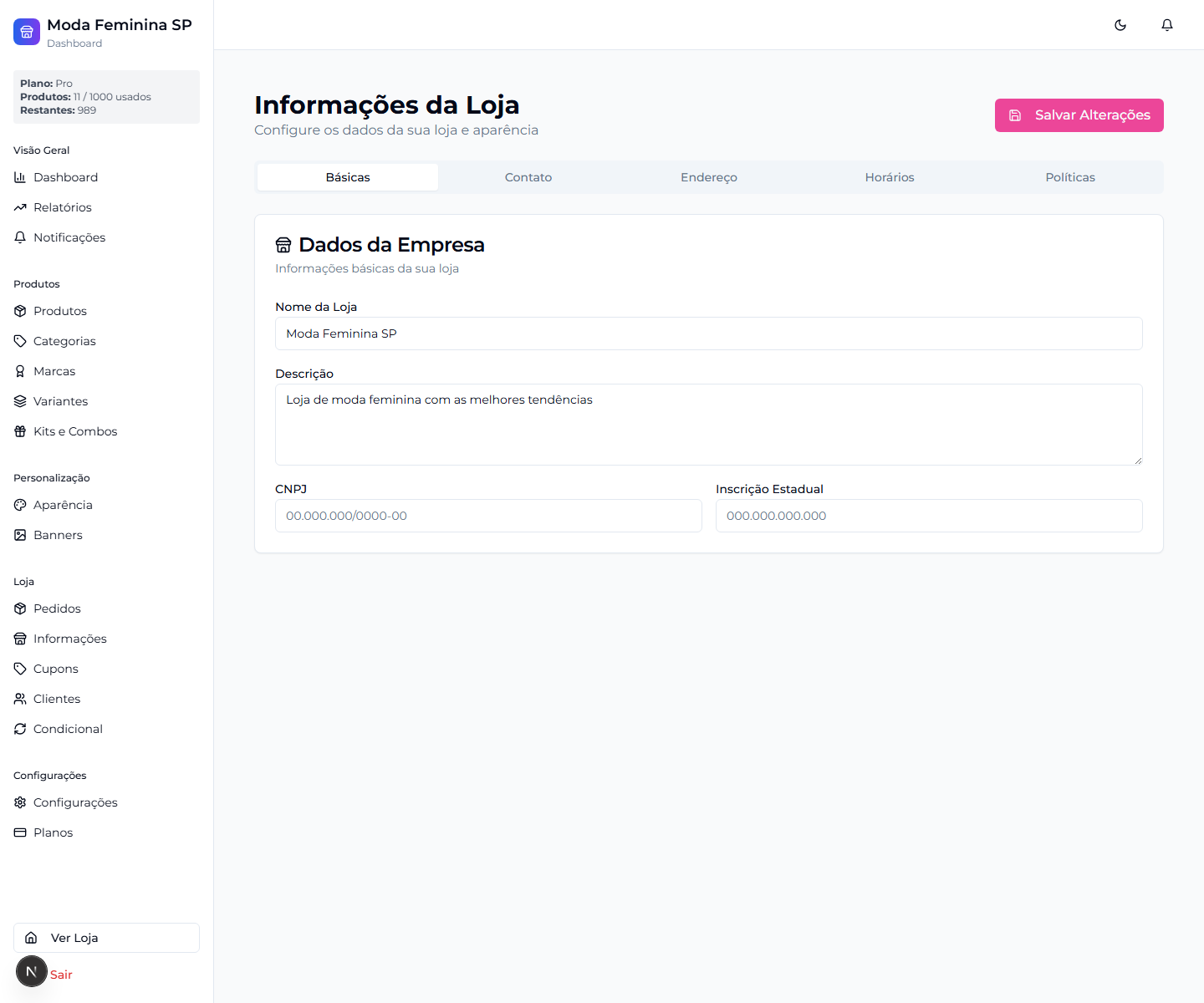This screenshot has height=1003, width=1204.
Task: Click the Banners image icon
Action: (x=20, y=535)
